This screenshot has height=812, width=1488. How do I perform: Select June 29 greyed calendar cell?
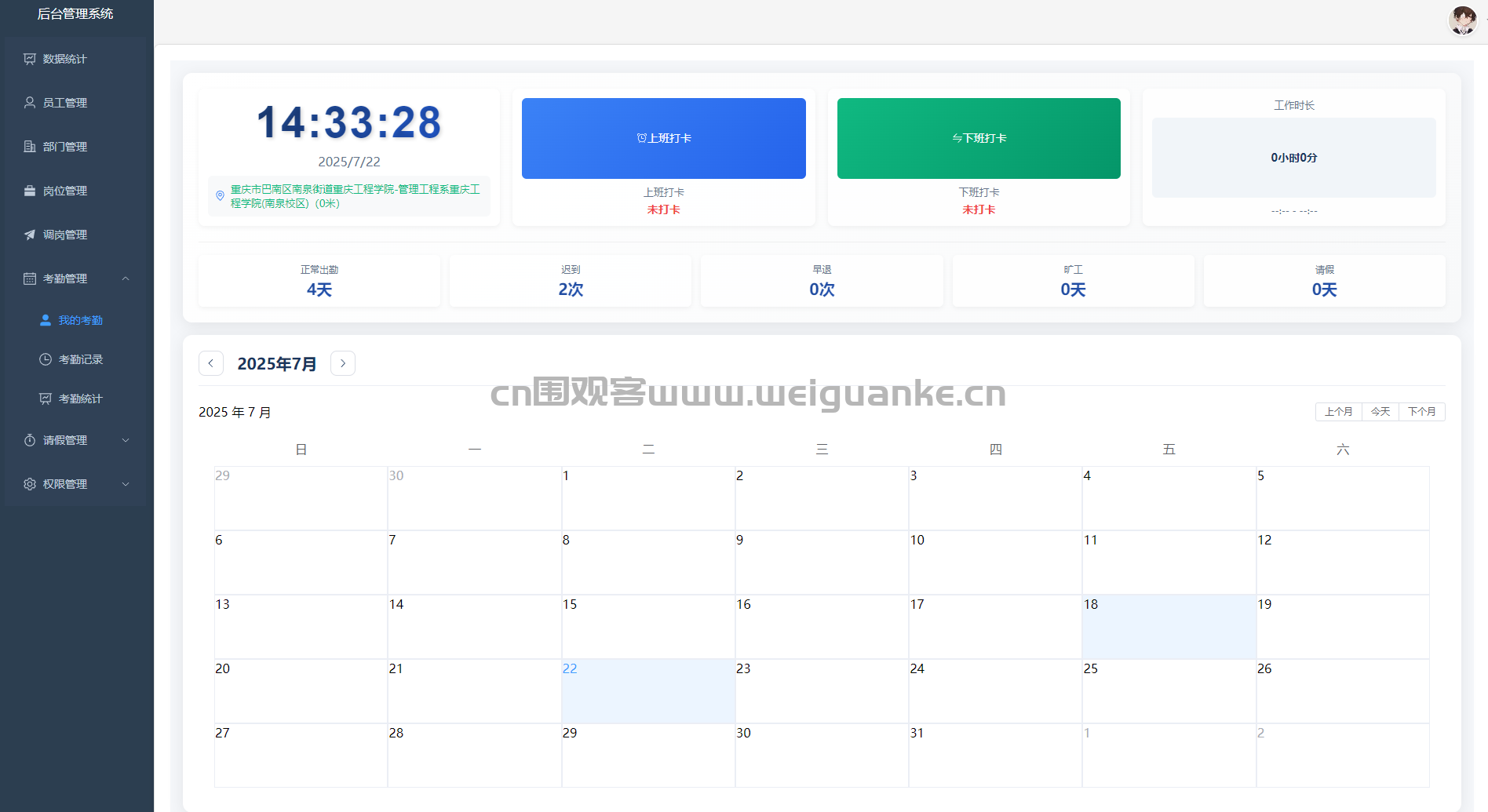[301, 498]
